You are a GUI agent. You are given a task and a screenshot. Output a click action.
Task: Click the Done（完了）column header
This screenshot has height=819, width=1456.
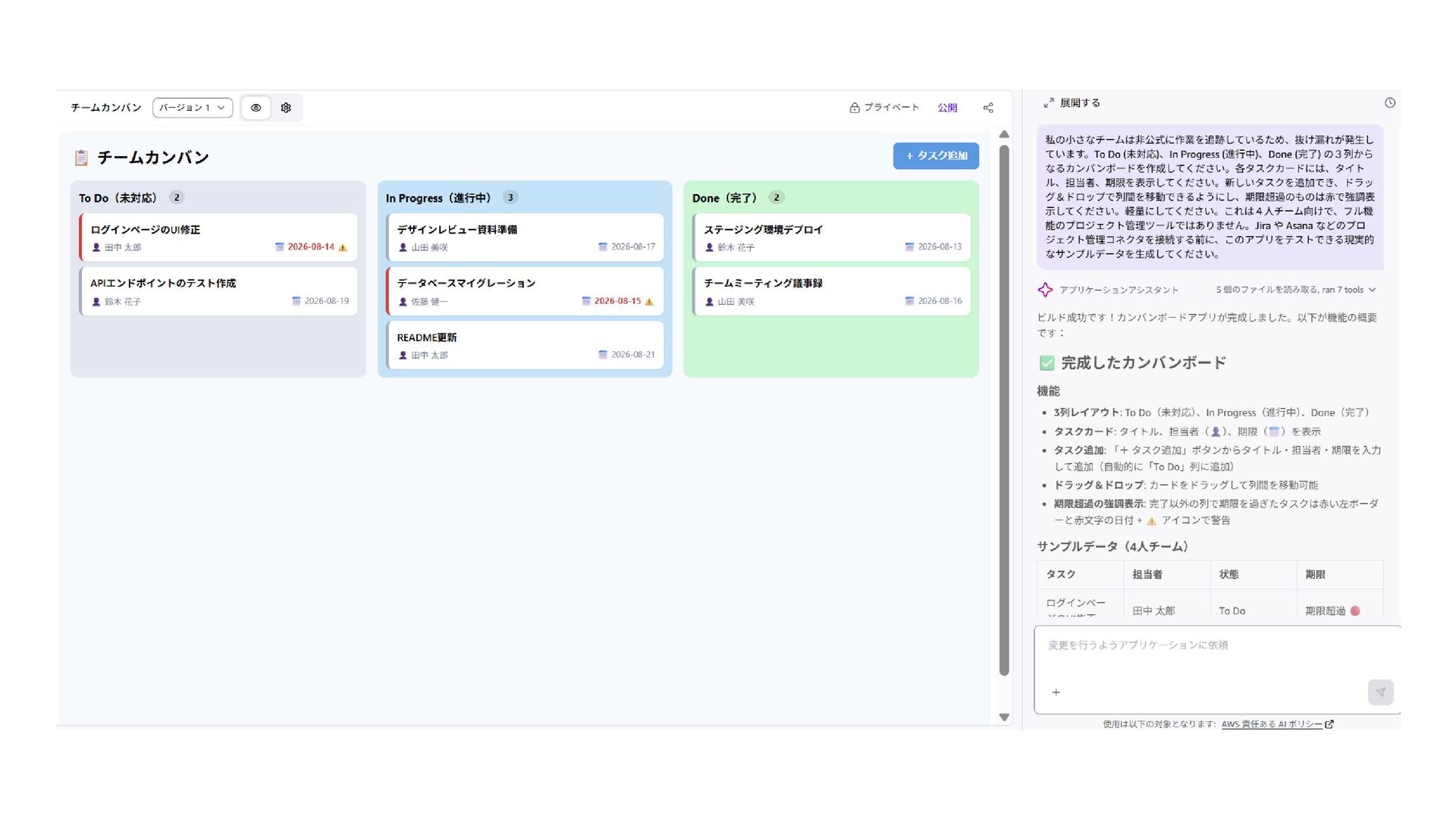pos(726,198)
